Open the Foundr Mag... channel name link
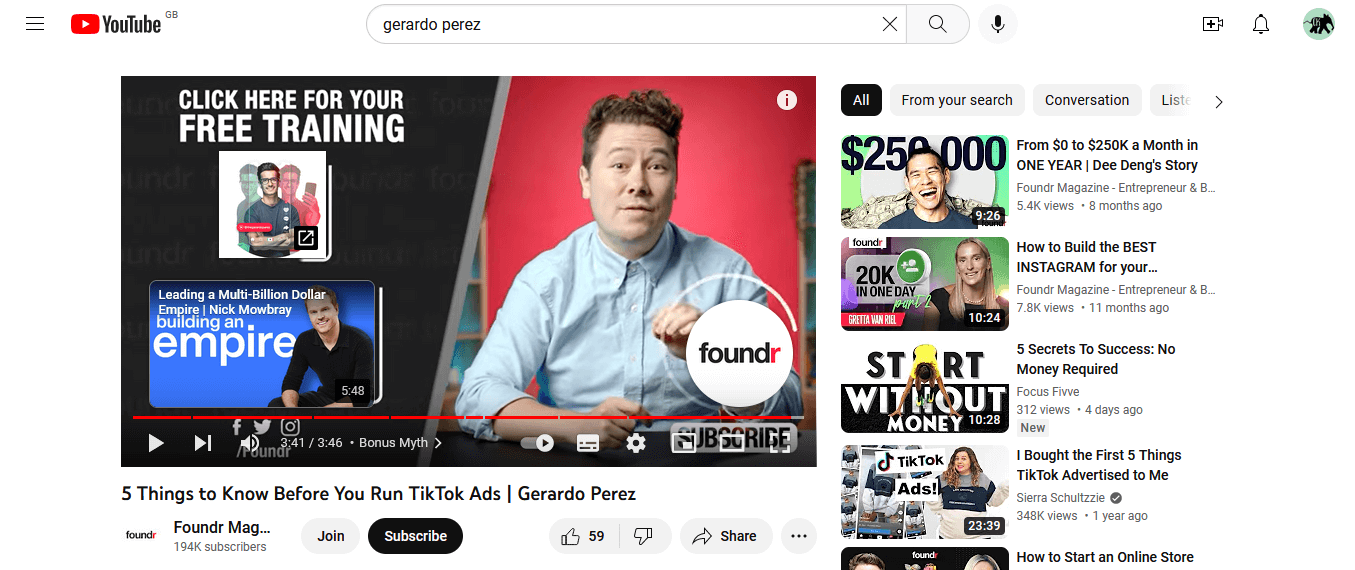 (222, 528)
